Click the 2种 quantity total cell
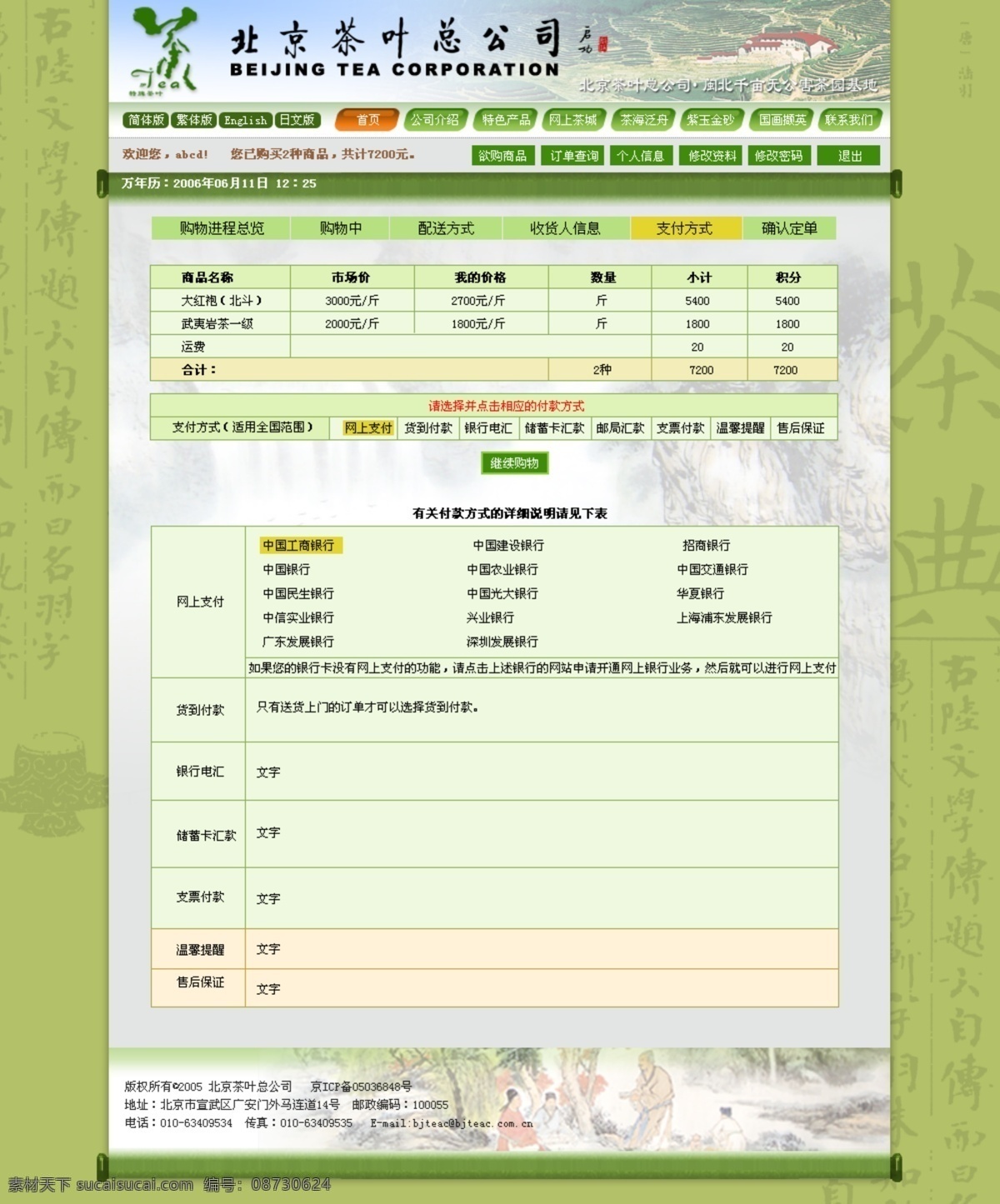 pyautogui.click(x=600, y=370)
